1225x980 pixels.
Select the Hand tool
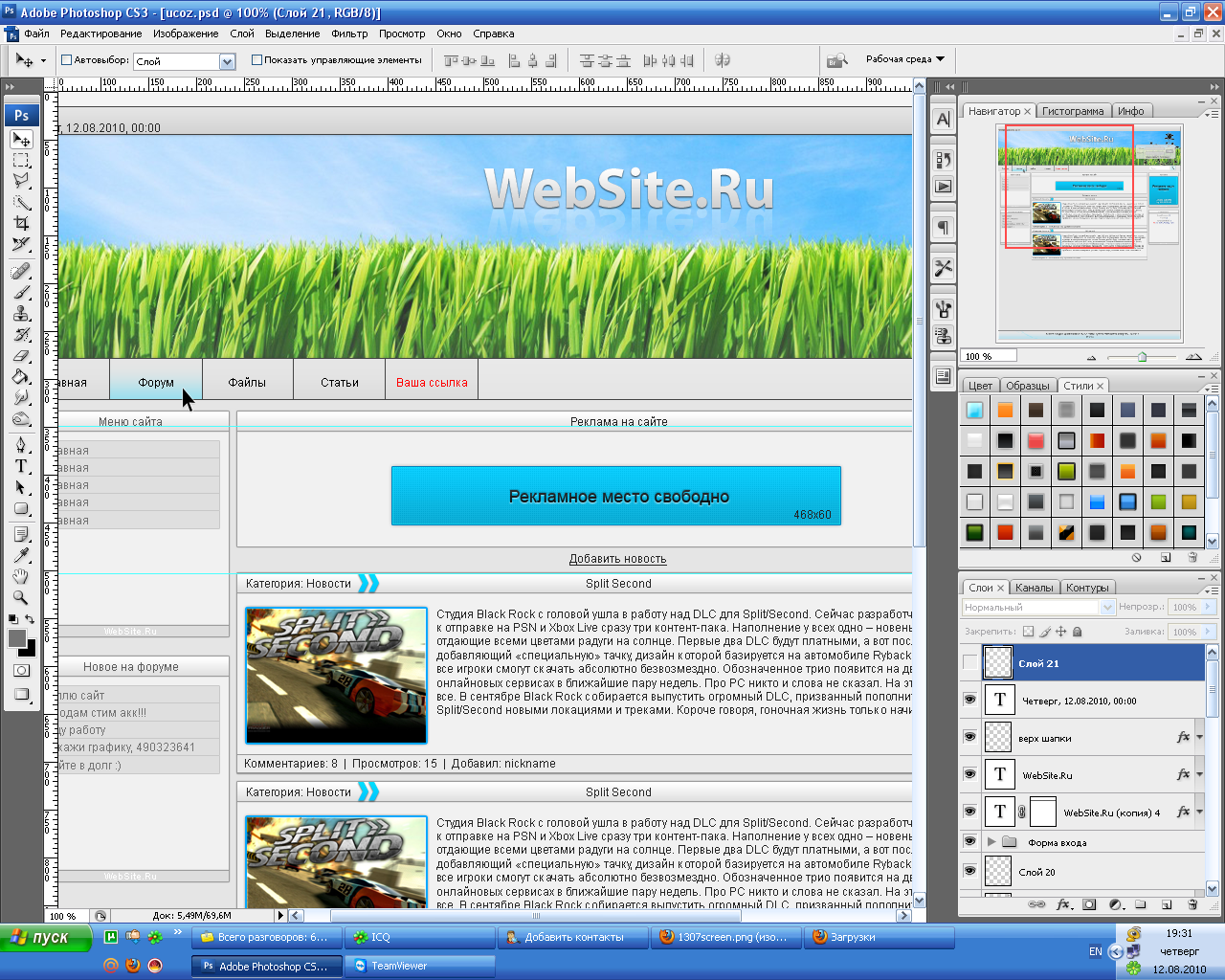click(x=21, y=577)
